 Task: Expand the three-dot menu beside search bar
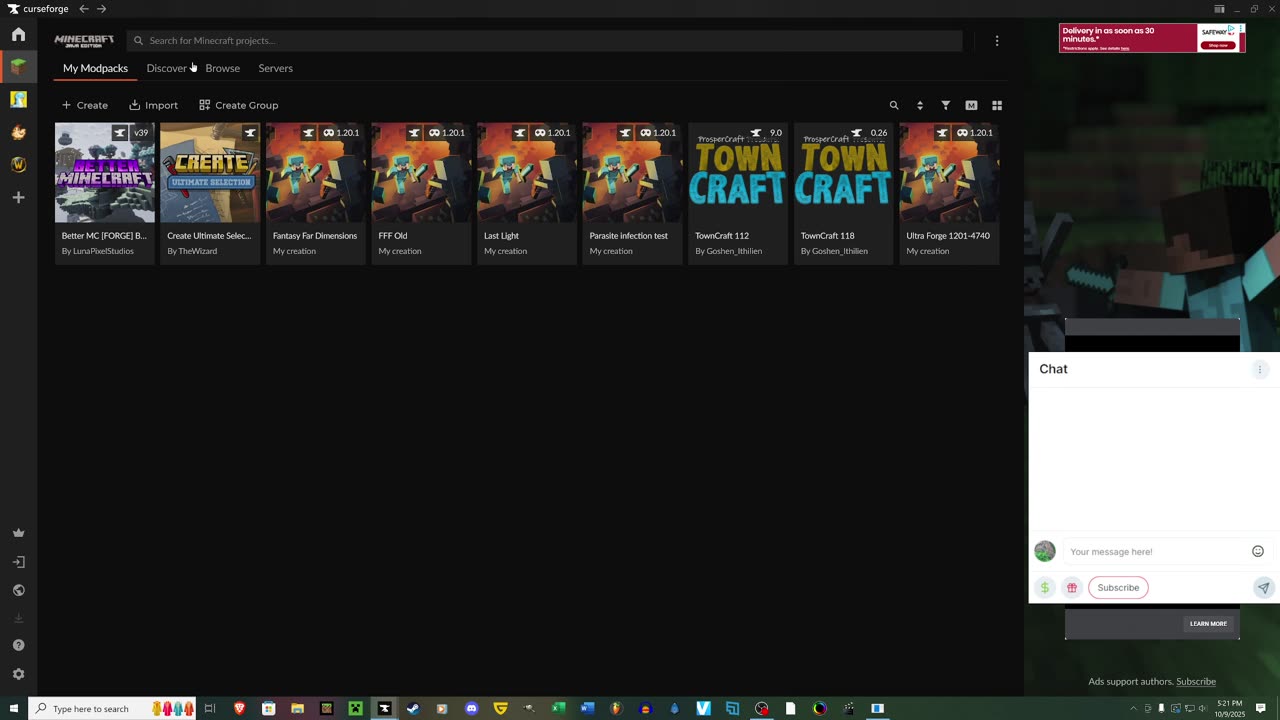click(x=997, y=41)
